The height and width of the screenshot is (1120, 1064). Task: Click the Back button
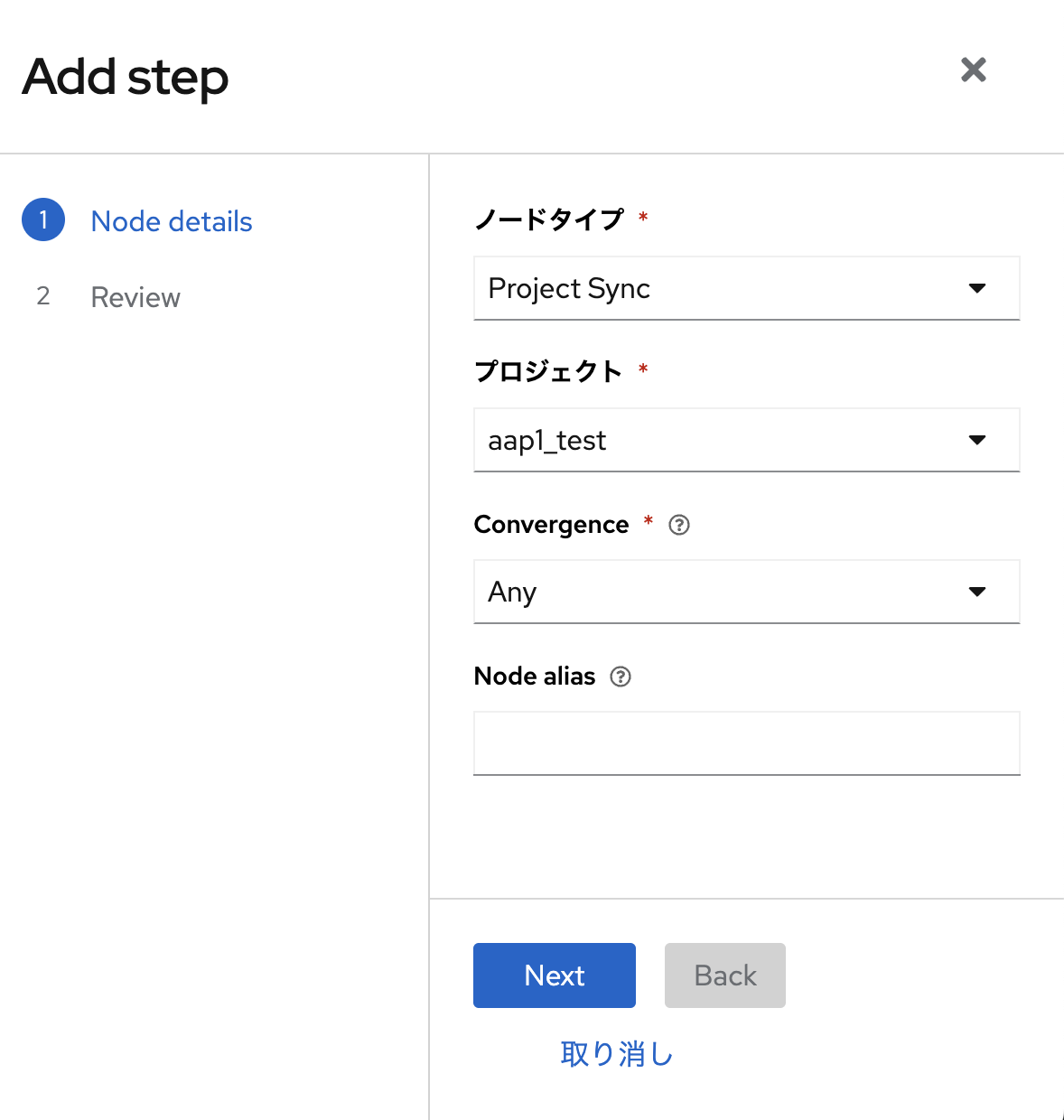(725, 975)
